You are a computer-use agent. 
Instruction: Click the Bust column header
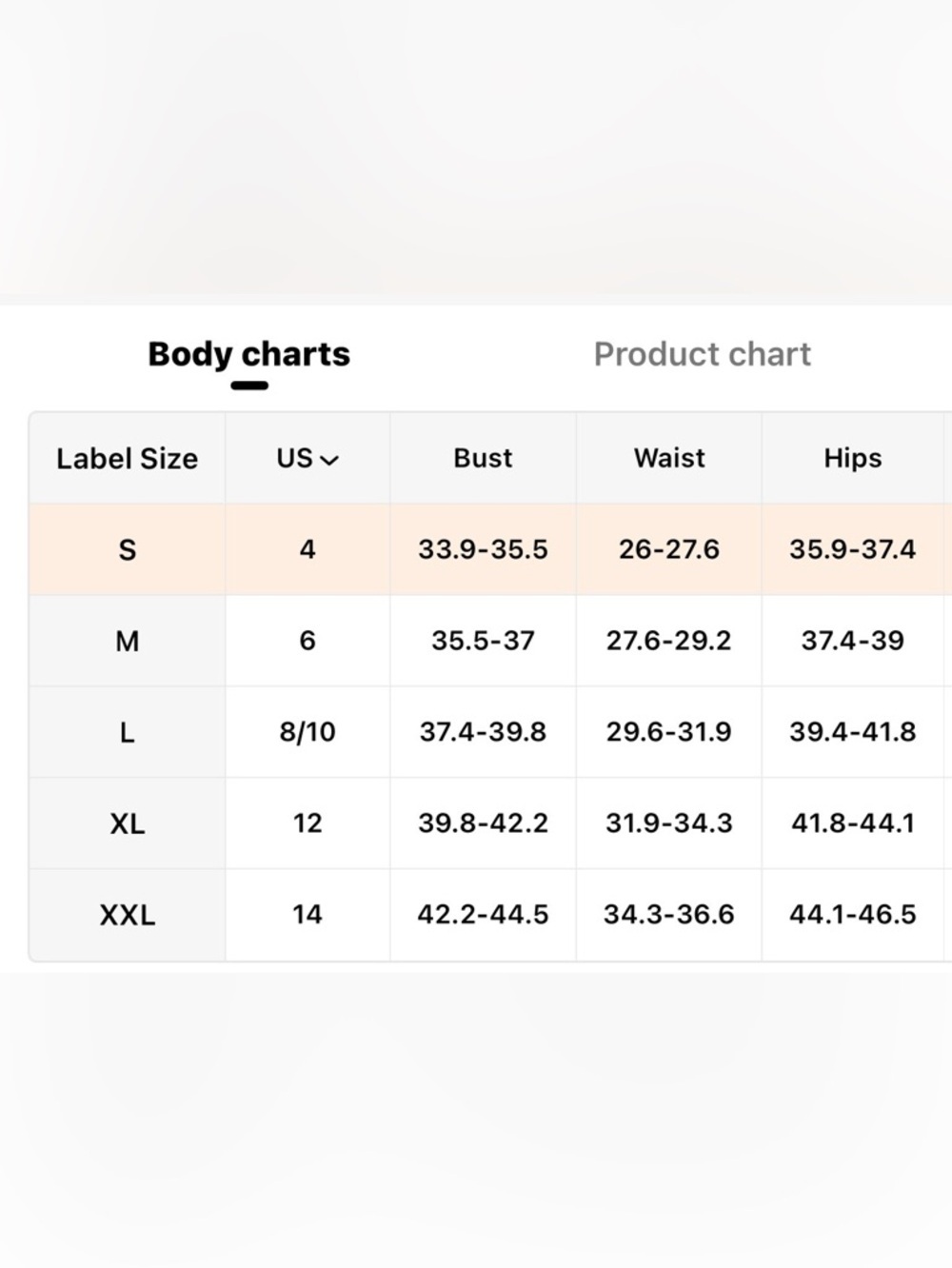(x=483, y=458)
